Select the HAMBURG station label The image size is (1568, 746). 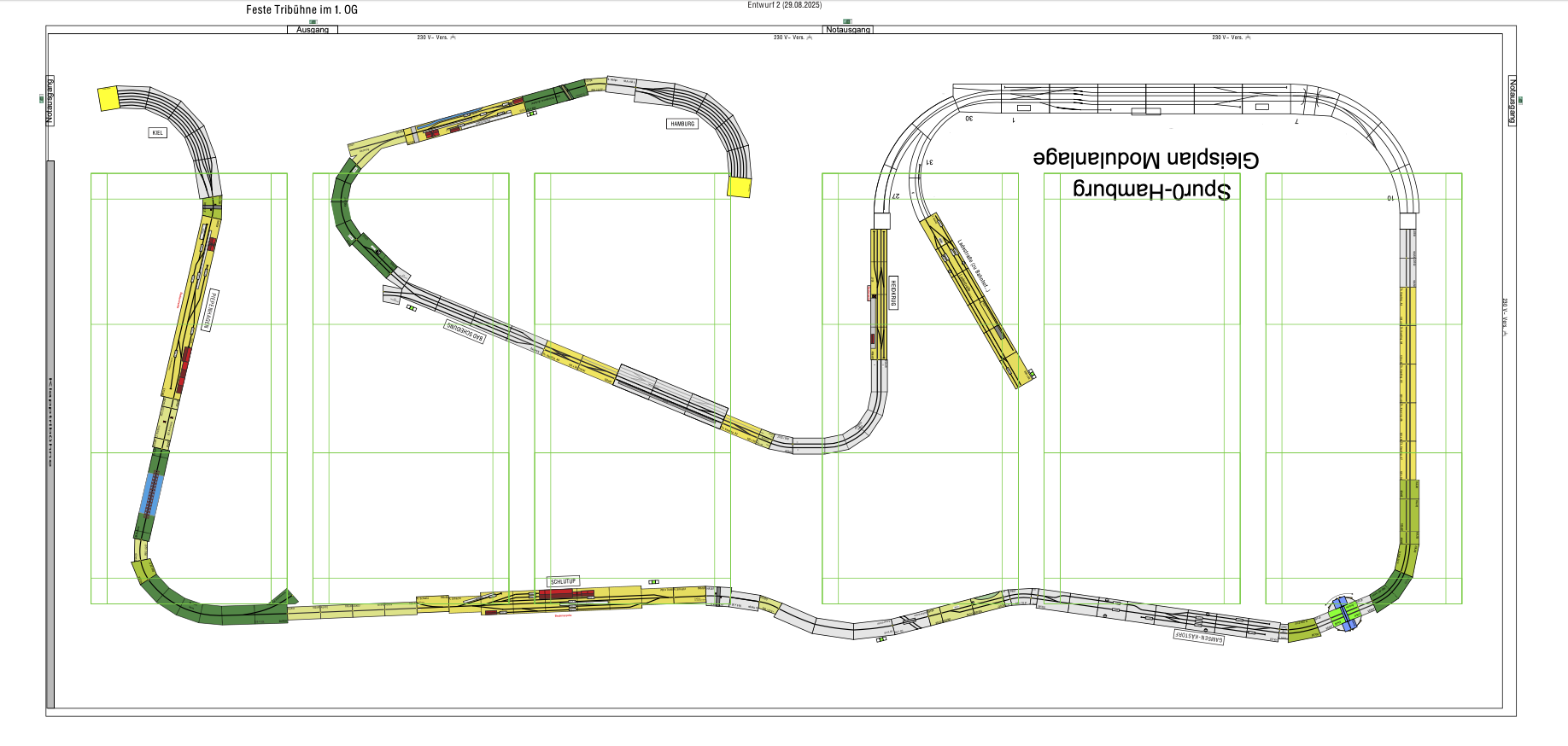point(682,124)
